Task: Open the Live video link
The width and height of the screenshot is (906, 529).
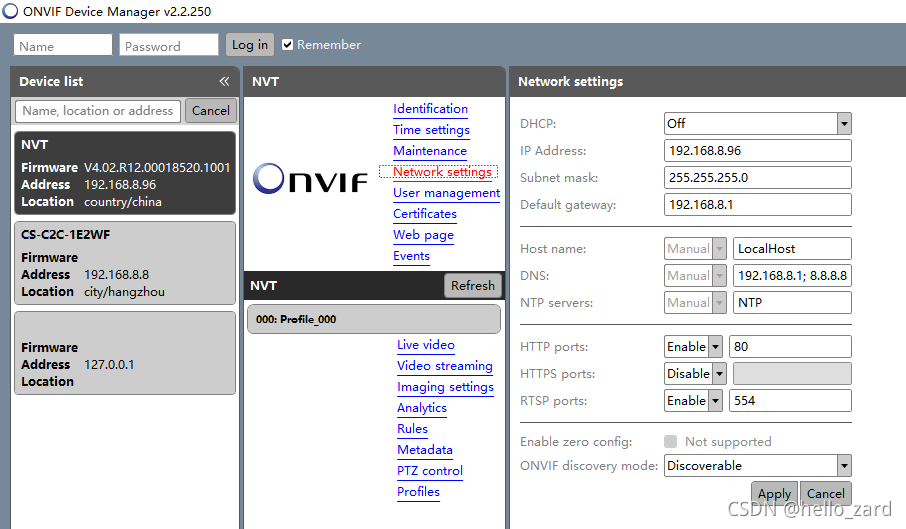Action: click(425, 345)
